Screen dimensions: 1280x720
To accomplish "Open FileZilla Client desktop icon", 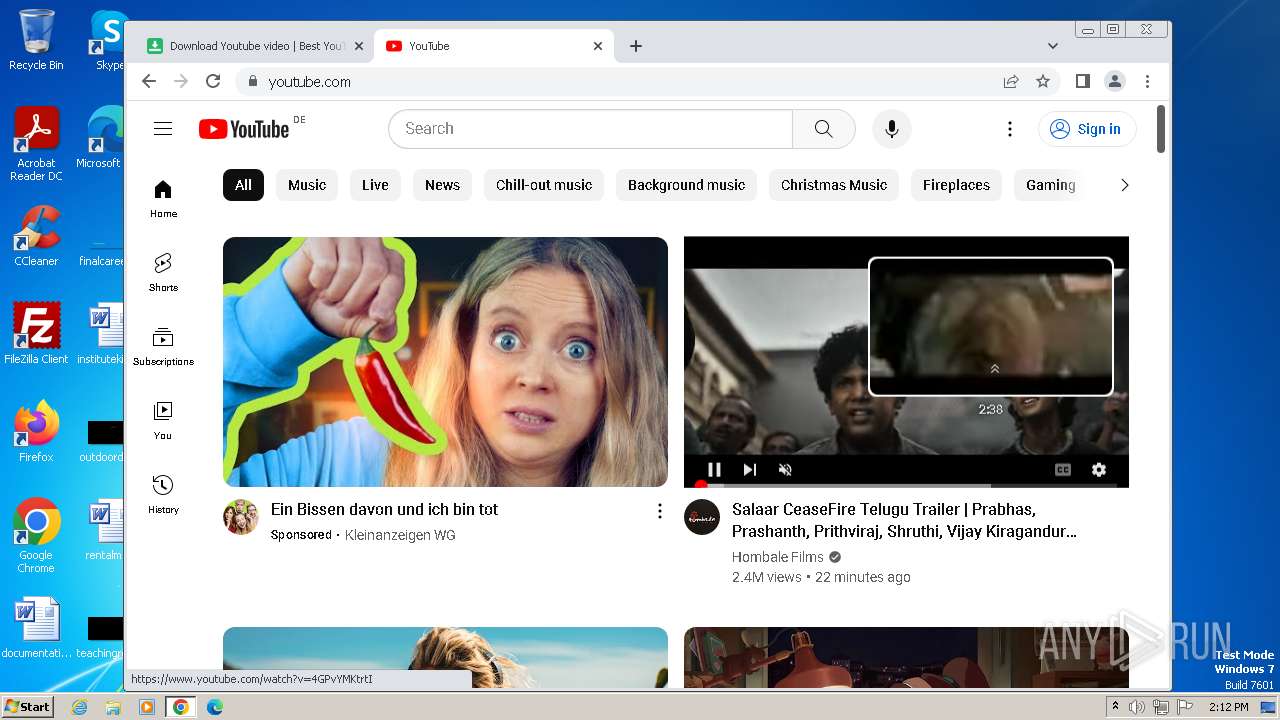I will (x=36, y=334).
